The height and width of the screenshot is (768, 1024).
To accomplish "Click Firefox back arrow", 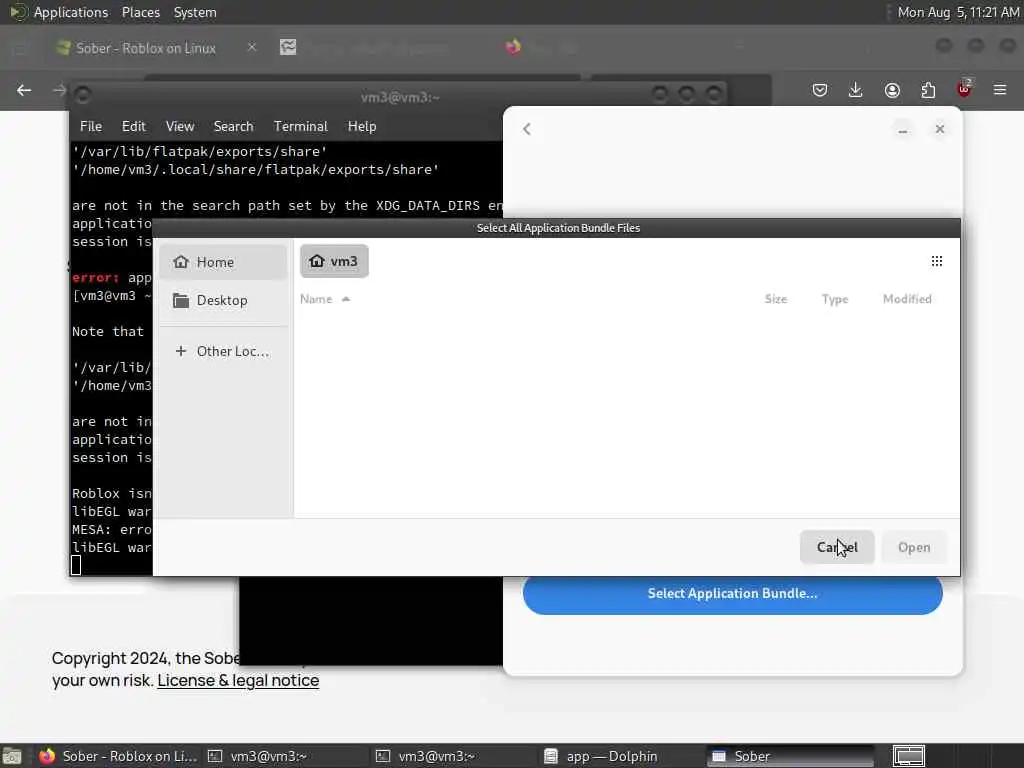I will (24, 90).
